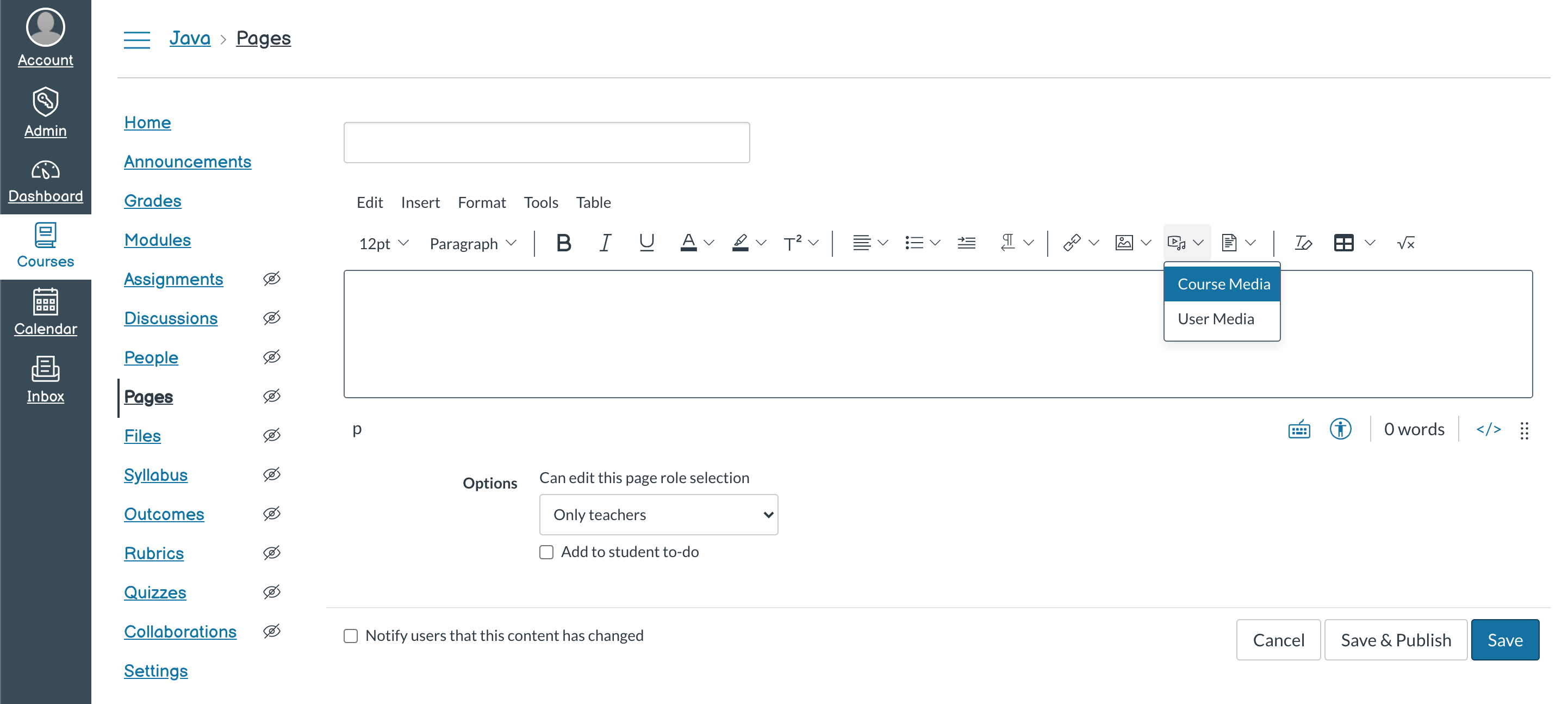
Task: Check Notify users that content changed
Action: [351, 636]
